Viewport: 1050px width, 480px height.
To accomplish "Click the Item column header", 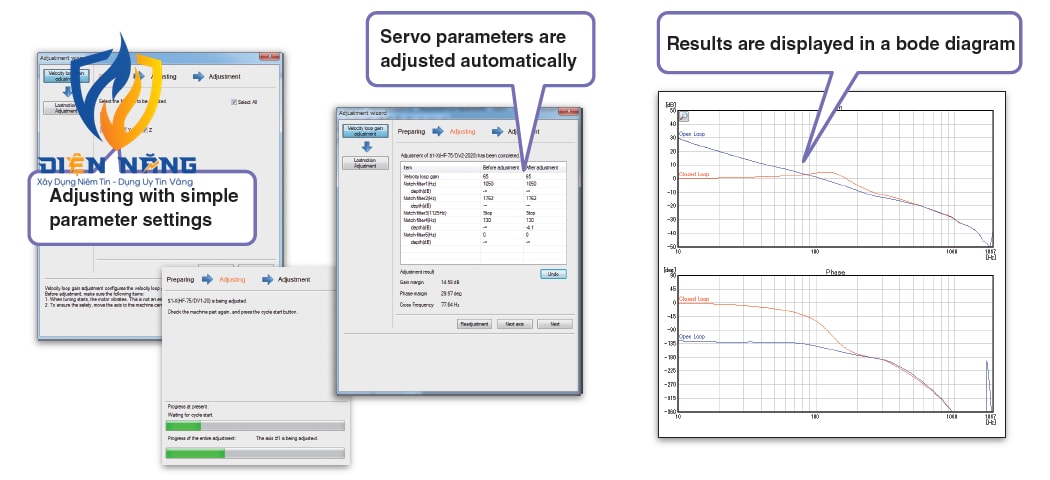I will [x=441, y=167].
